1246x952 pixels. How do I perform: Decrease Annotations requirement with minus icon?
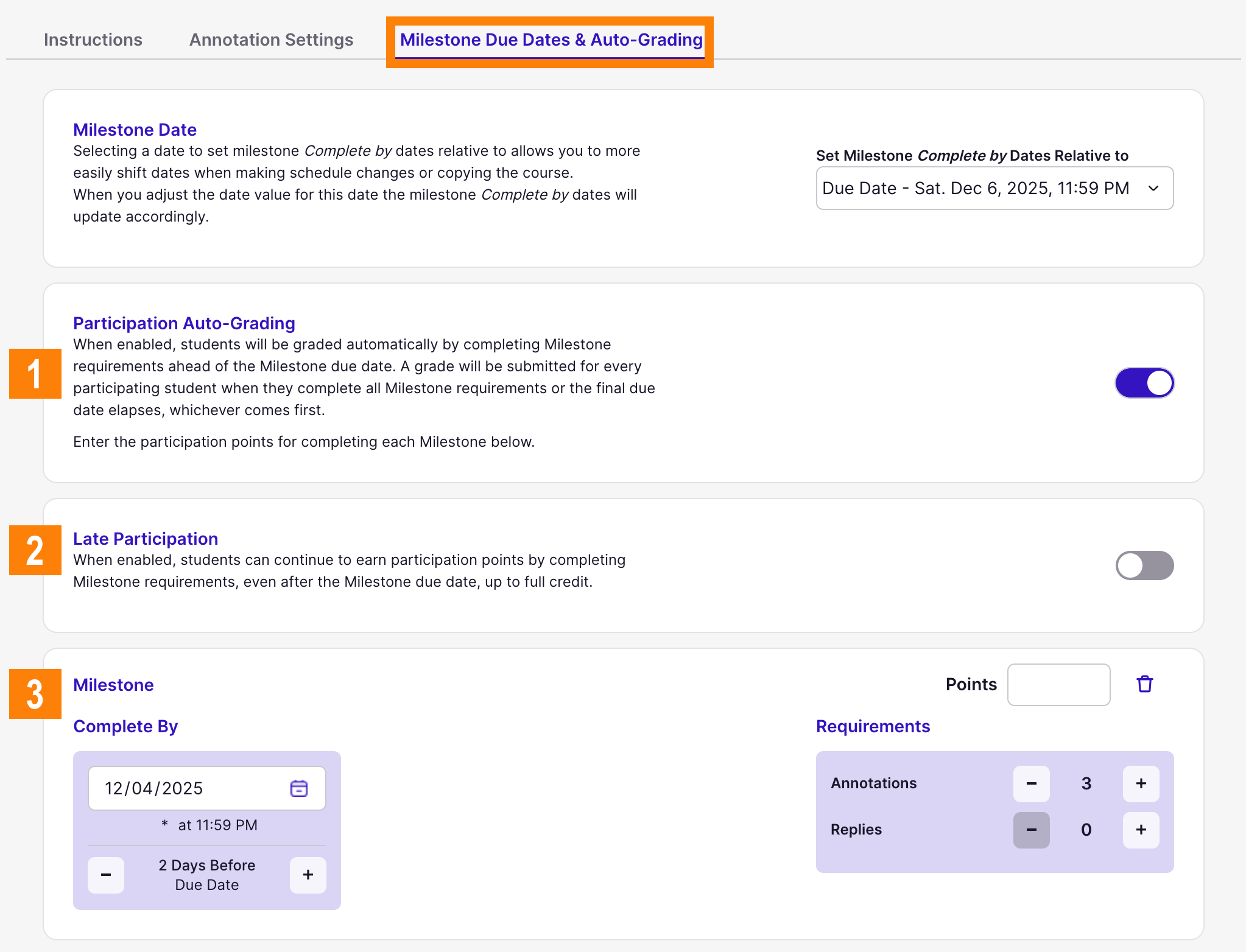(x=1031, y=783)
